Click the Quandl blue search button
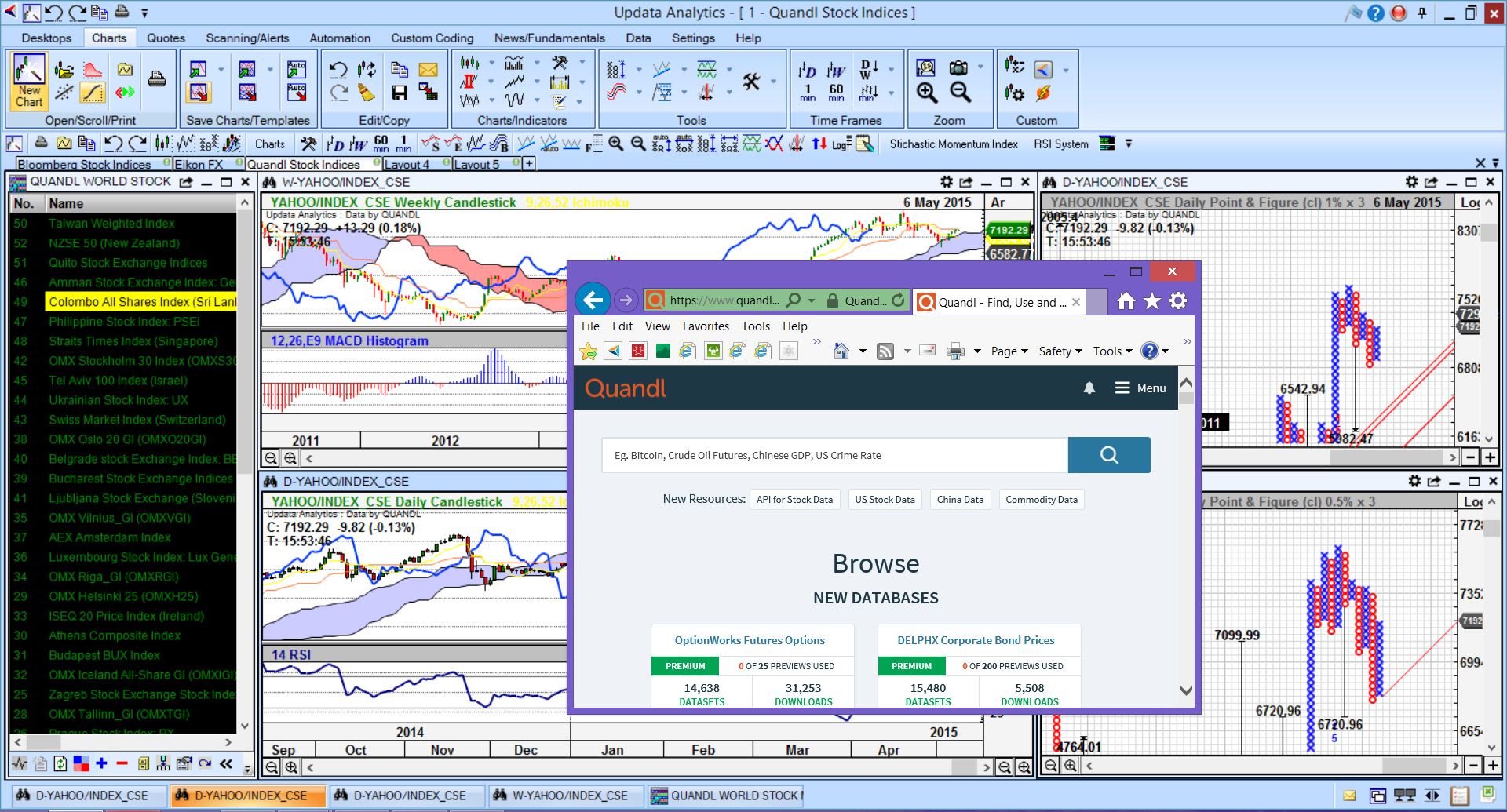 click(x=1109, y=455)
